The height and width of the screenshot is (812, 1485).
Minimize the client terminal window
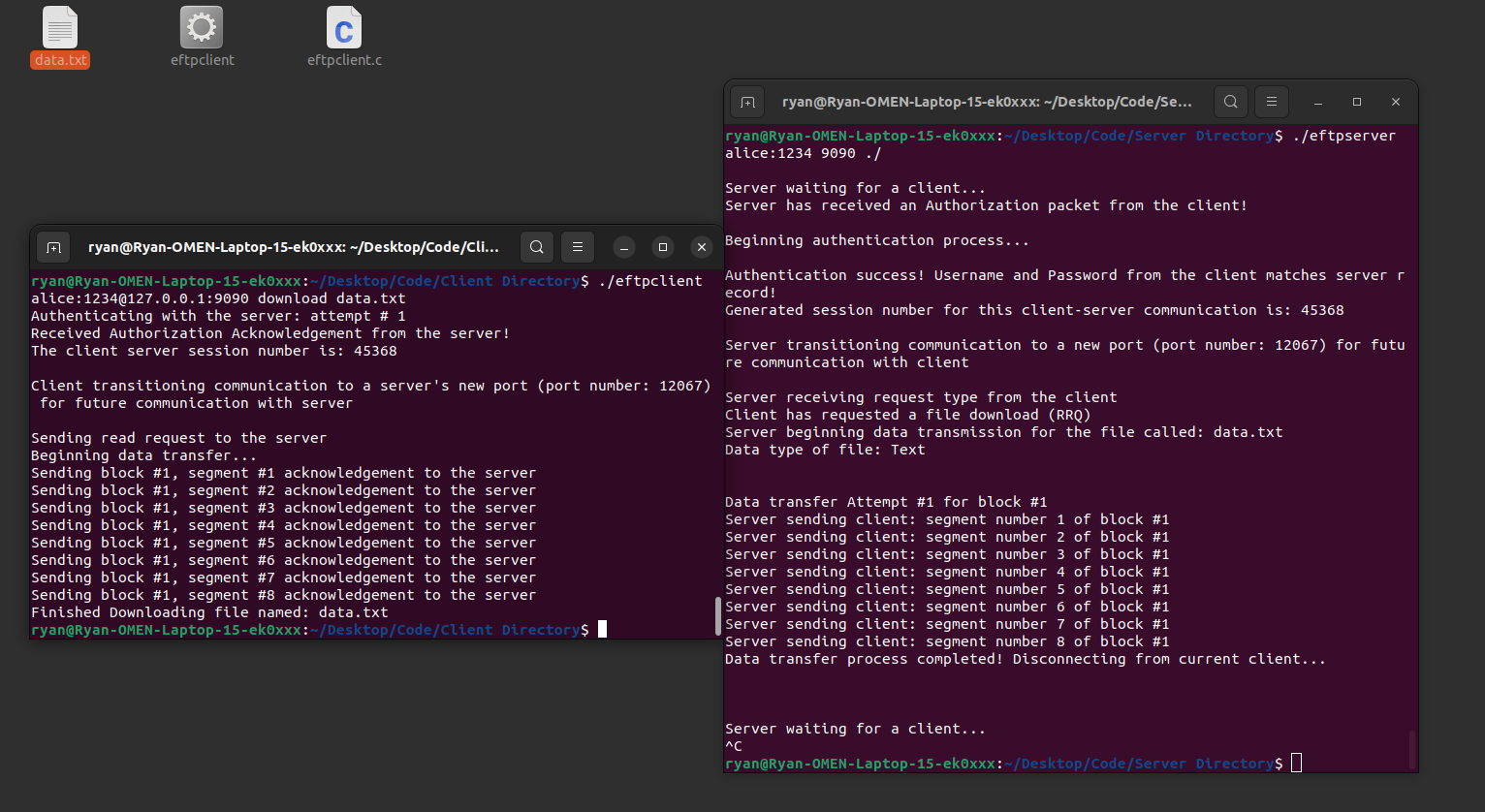tap(624, 247)
